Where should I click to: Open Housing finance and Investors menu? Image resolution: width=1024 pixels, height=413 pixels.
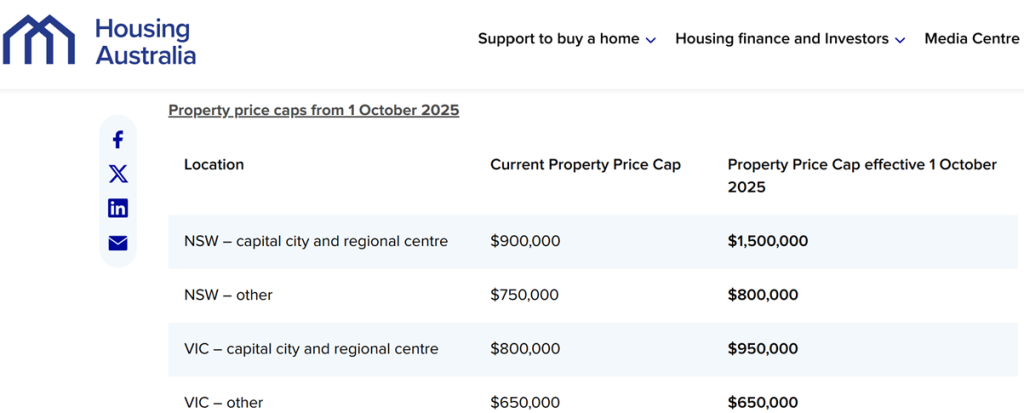(x=781, y=39)
